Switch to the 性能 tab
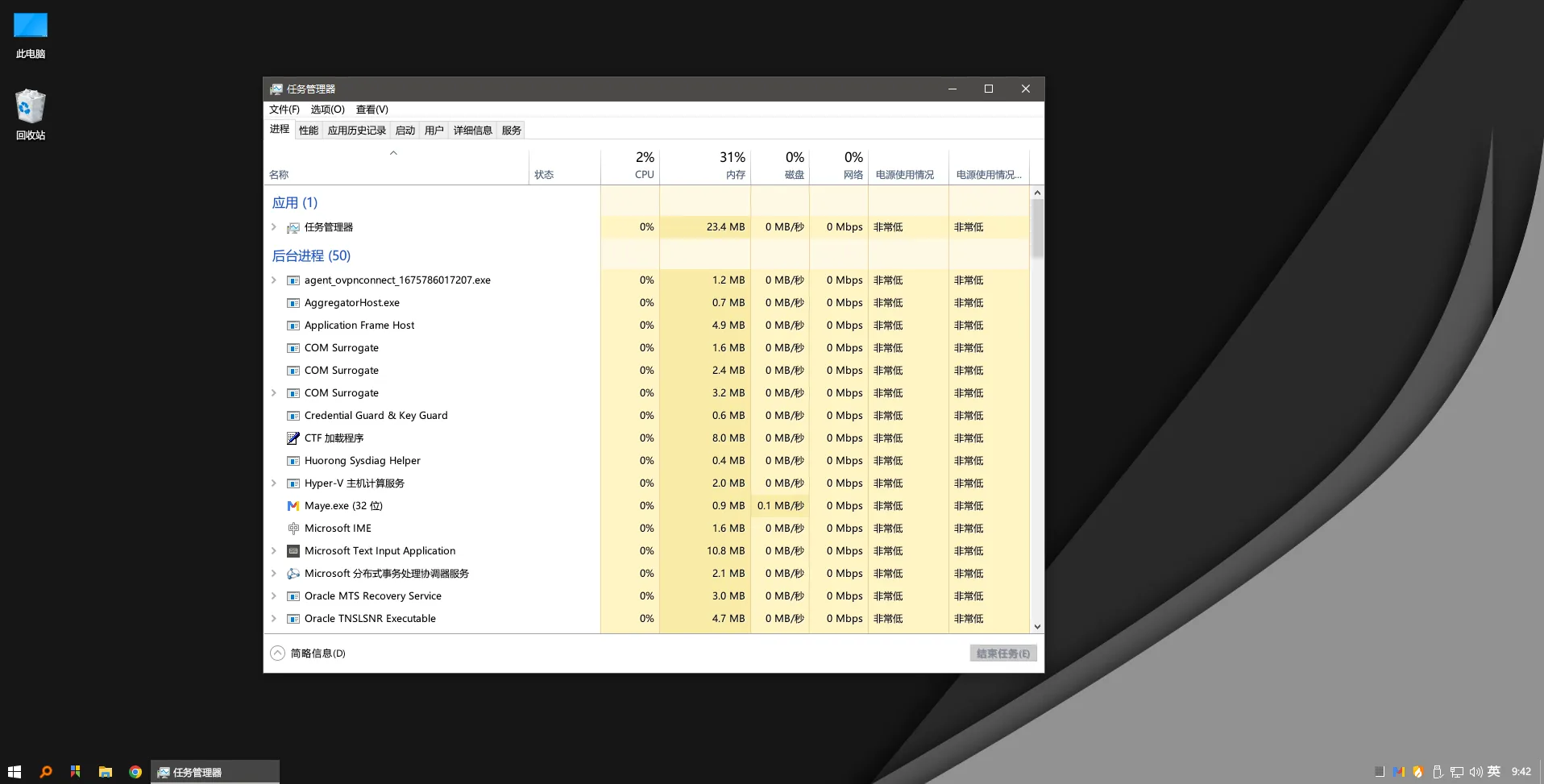The width and height of the screenshot is (1544, 784). pos(309,131)
